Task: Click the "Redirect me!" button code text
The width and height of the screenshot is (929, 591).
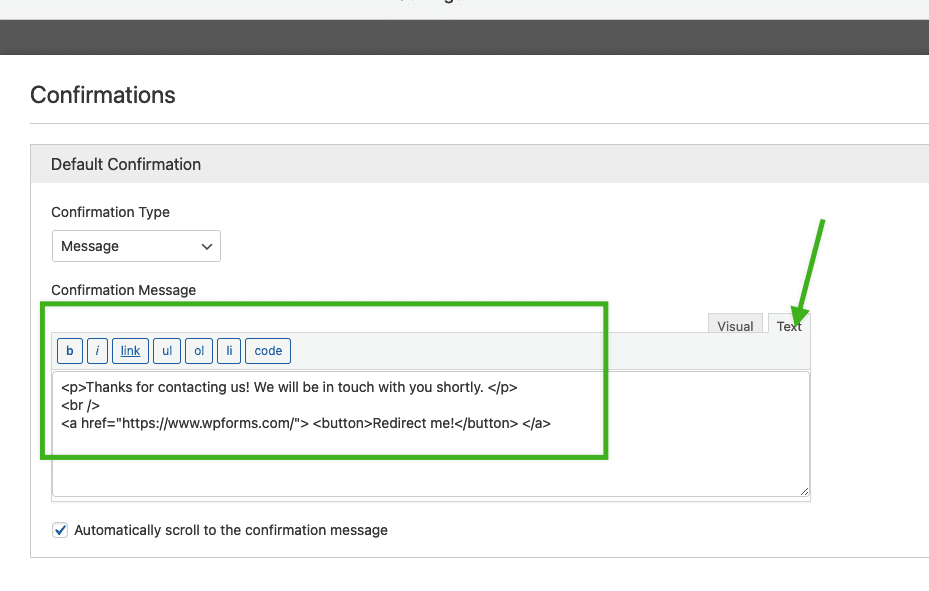Action: pos(415,423)
